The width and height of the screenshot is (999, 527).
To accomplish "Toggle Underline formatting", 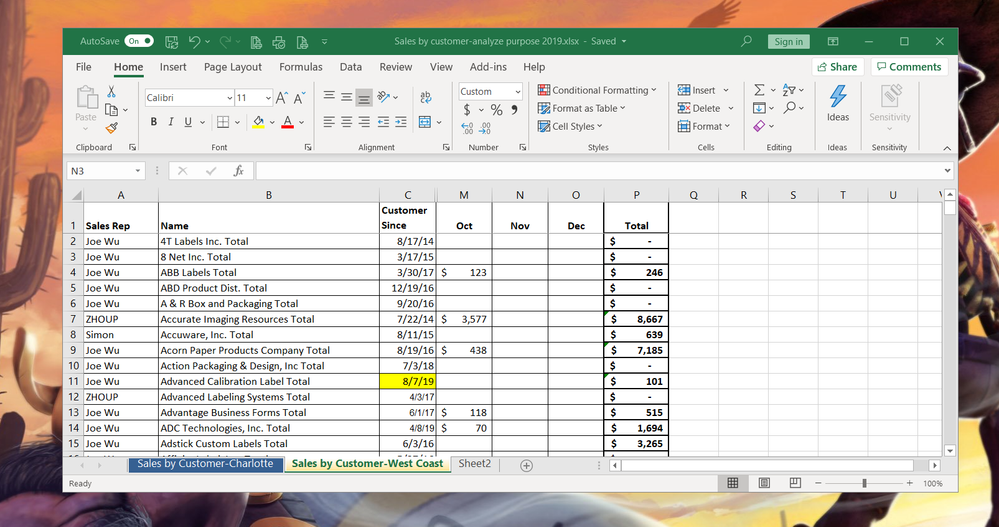I will (188, 122).
